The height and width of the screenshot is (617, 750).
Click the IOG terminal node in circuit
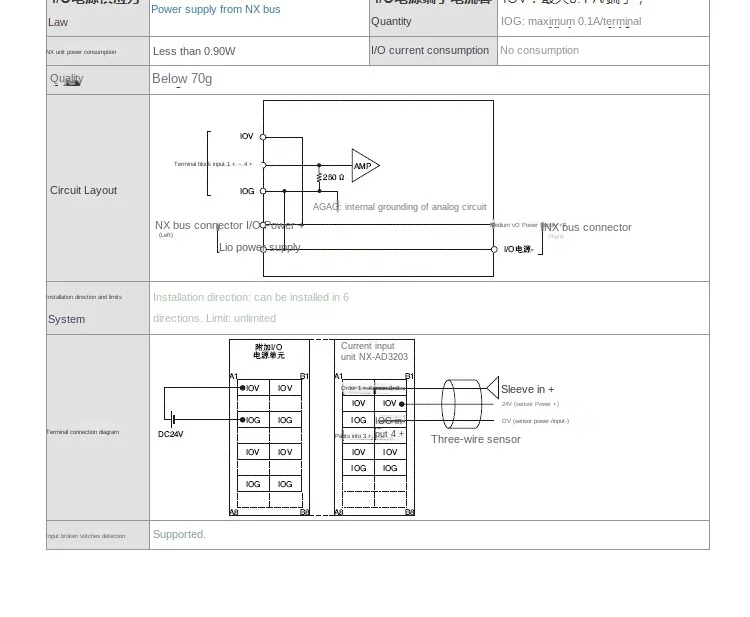263,191
